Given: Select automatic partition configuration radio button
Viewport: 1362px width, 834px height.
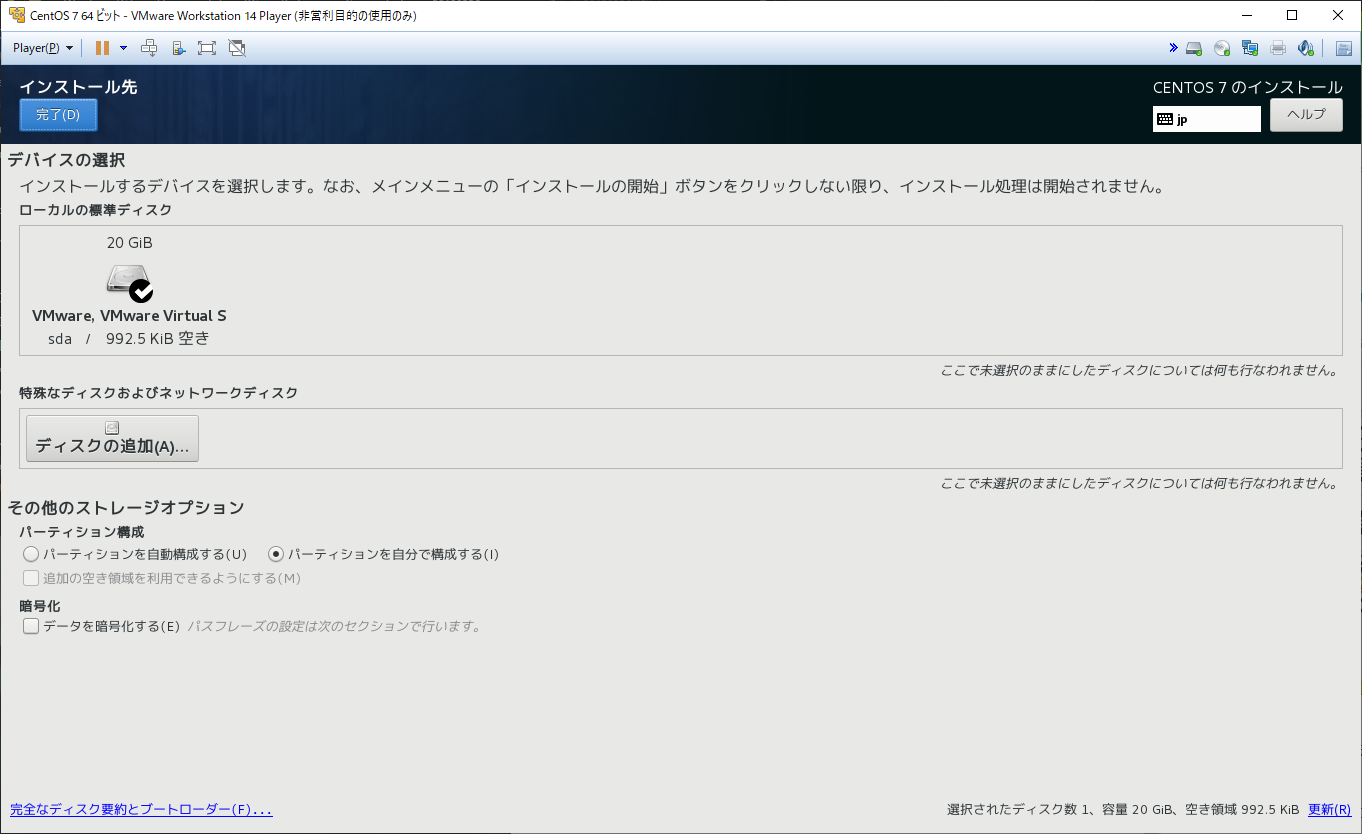Looking at the screenshot, I should click(x=31, y=554).
